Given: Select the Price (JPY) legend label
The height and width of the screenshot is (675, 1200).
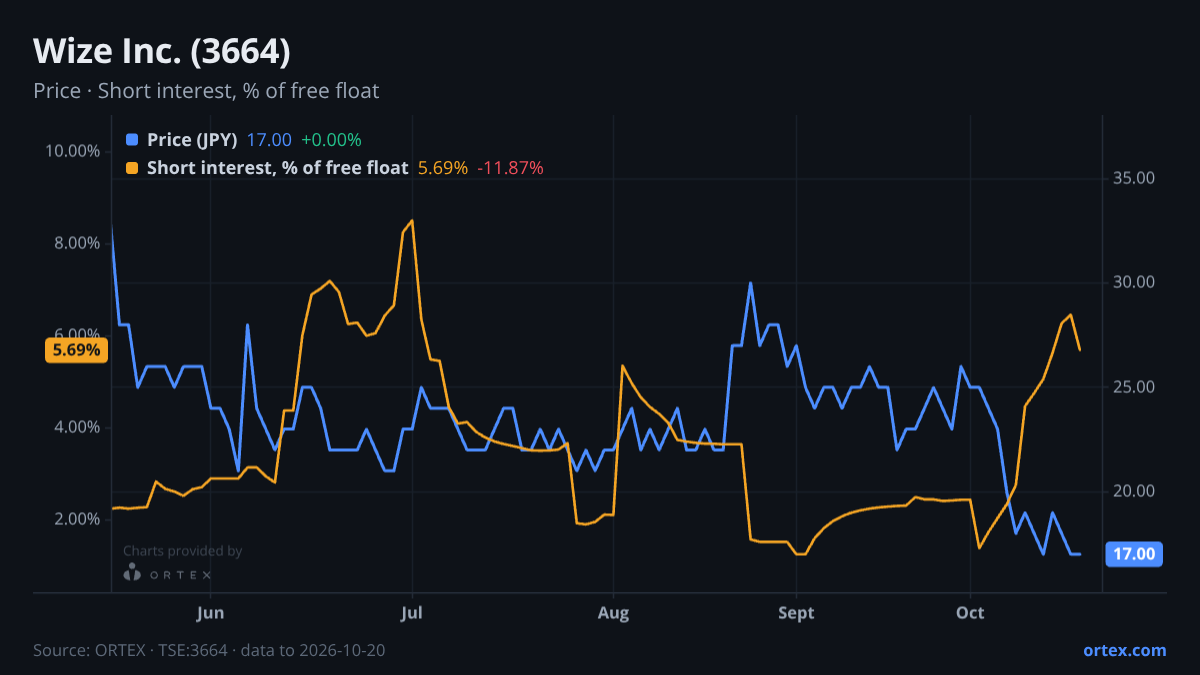Looking at the screenshot, I should [192, 140].
